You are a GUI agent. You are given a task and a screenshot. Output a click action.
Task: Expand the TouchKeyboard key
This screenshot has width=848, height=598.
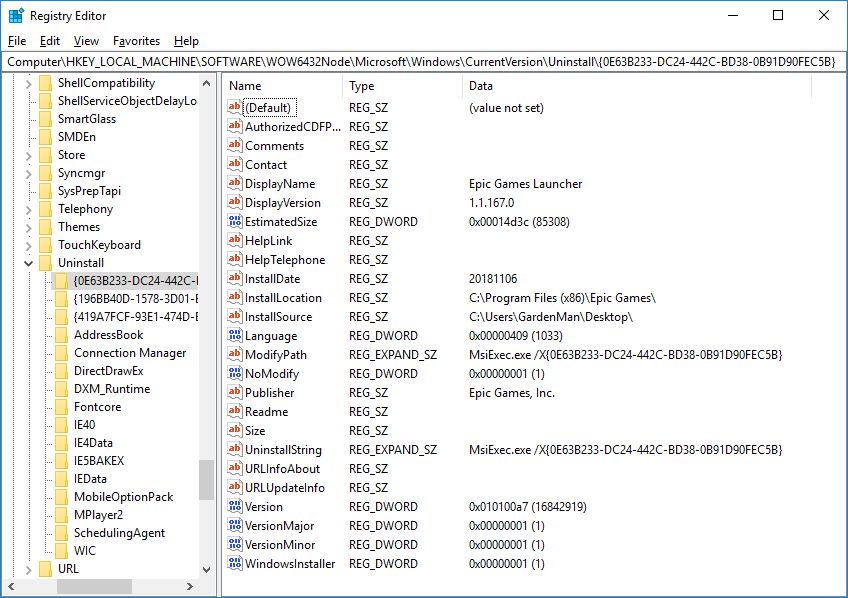click(29, 245)
